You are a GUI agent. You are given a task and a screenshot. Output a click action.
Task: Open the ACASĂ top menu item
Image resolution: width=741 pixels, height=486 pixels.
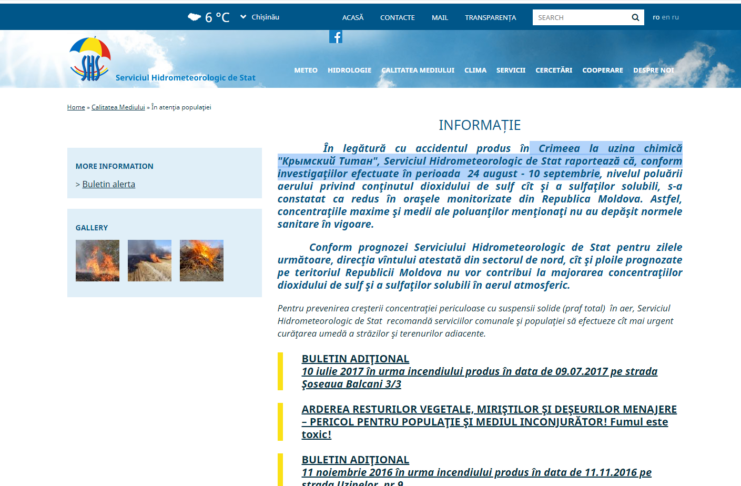coord(353,17)
